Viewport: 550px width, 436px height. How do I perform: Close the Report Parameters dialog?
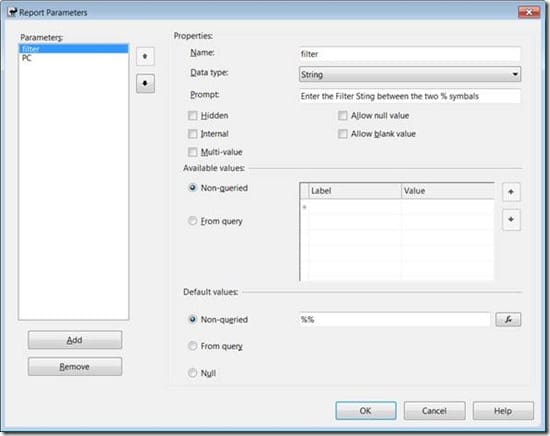click(529, 12)
